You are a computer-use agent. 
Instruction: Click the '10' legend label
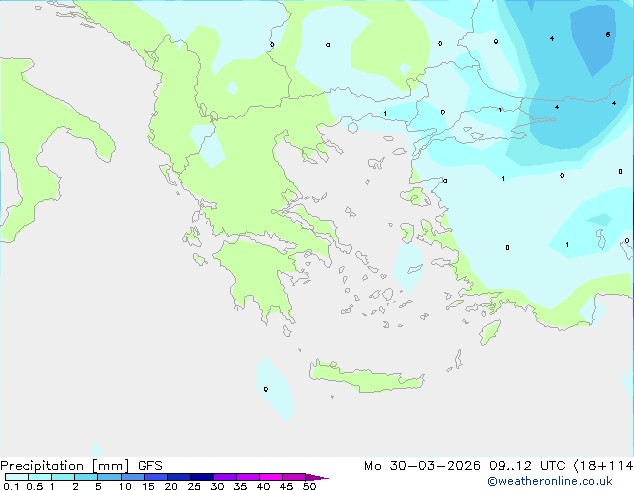[x=125, y=486]
